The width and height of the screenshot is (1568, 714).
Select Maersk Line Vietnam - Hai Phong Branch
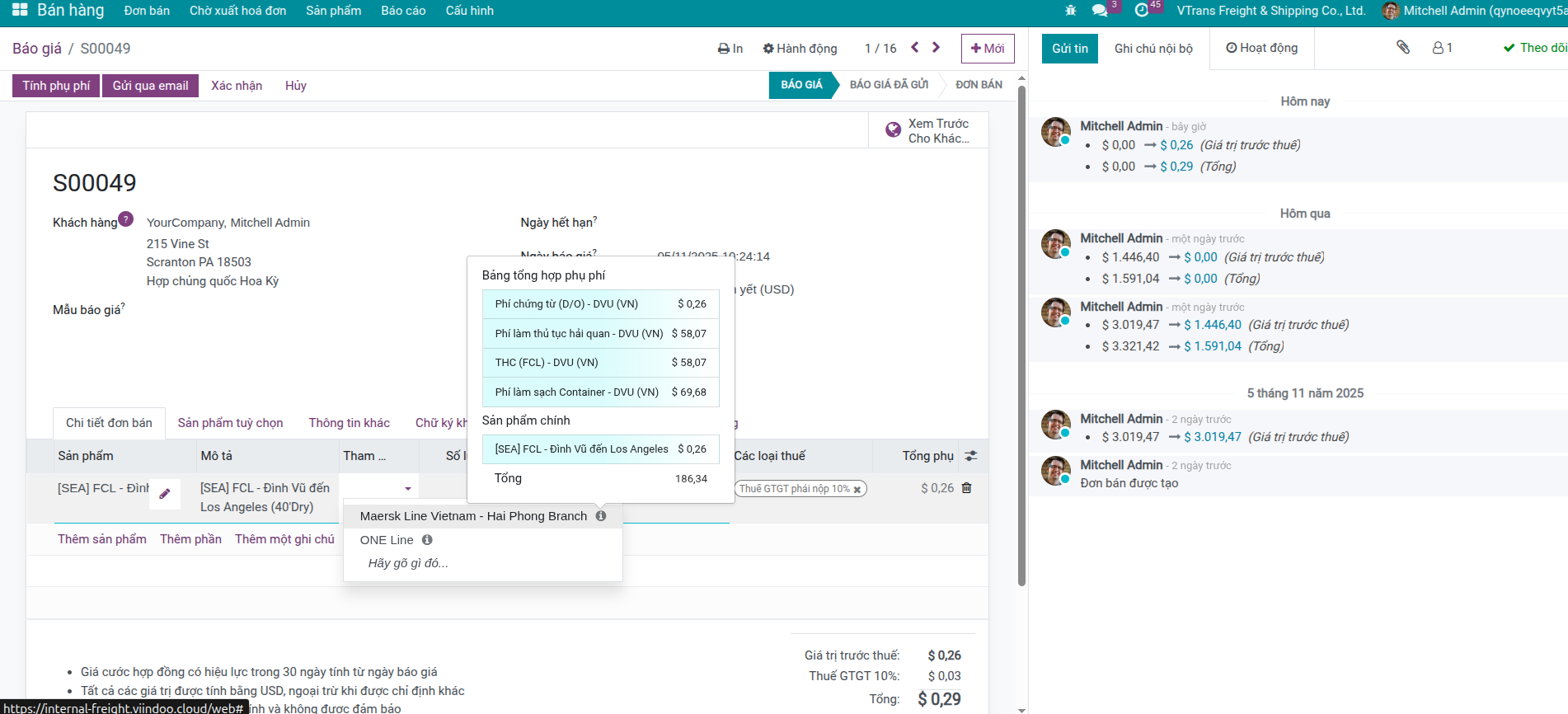[x=473, y=516]
